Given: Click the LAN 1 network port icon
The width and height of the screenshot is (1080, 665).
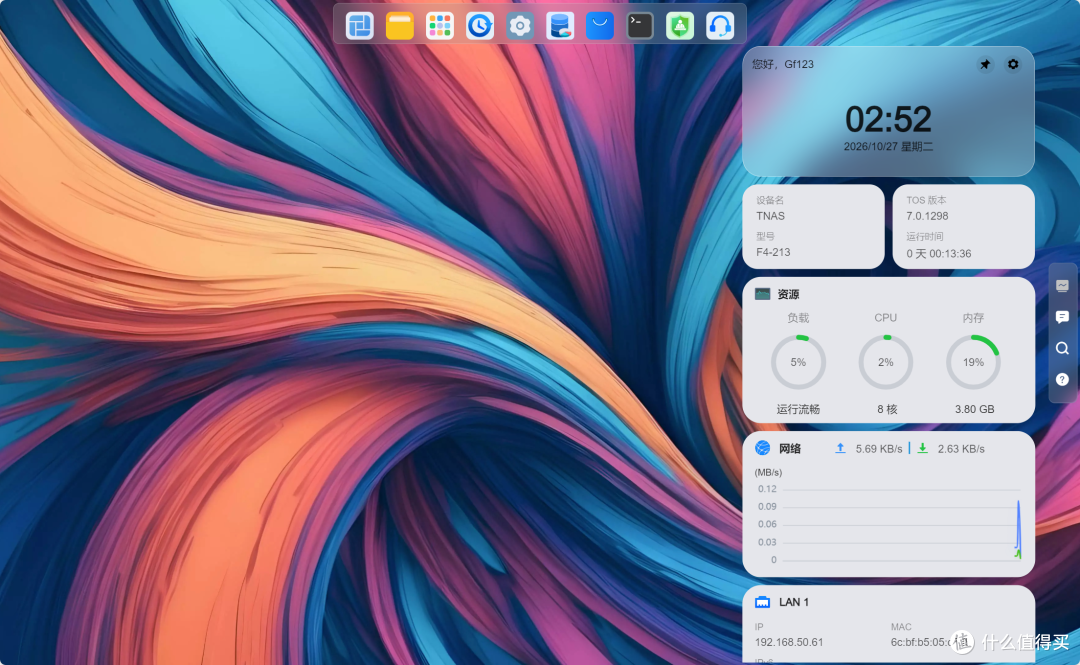Looking at the screenshot, I should pyautogui.click(x=762, y=602).
